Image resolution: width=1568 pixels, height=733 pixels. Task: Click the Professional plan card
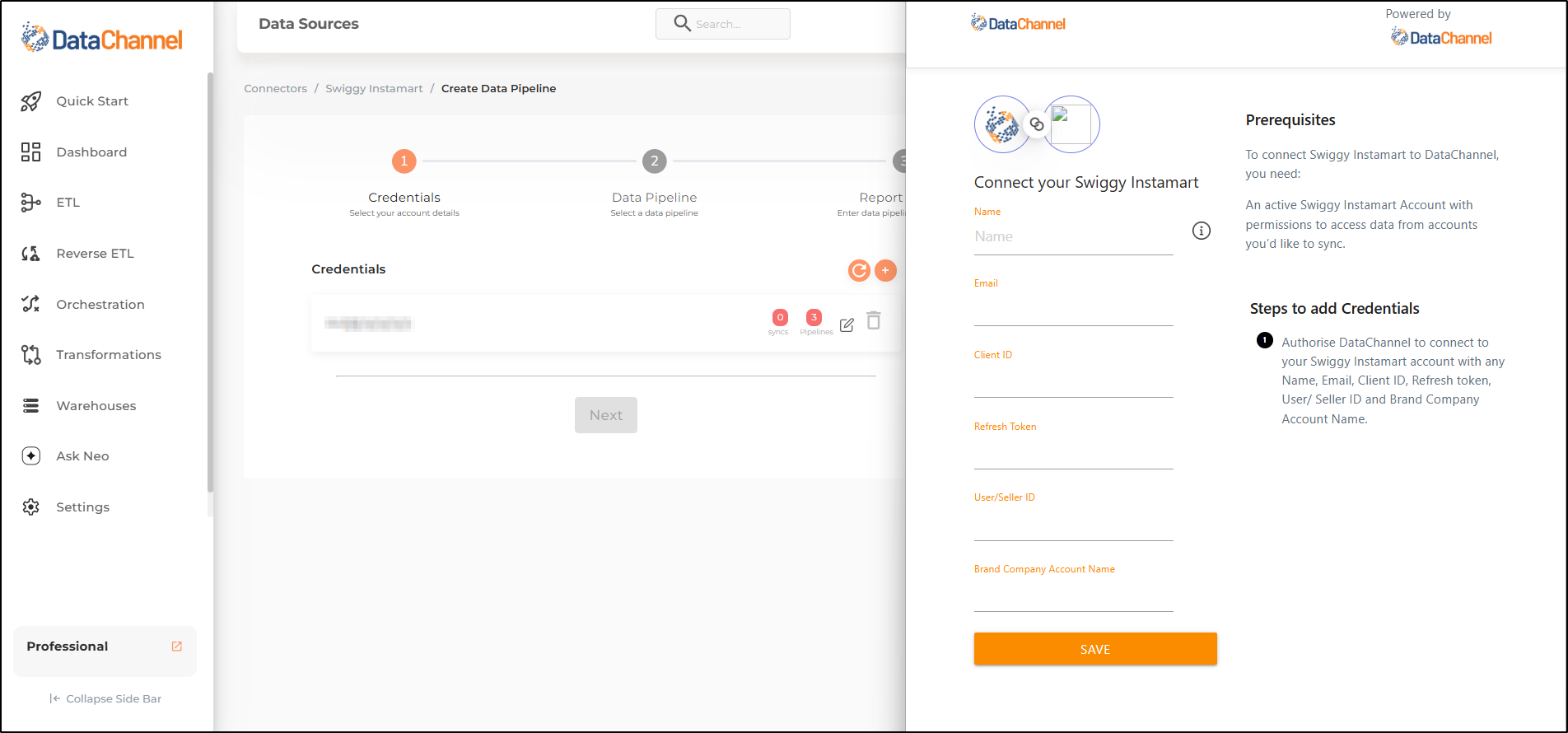coord(105,651)
